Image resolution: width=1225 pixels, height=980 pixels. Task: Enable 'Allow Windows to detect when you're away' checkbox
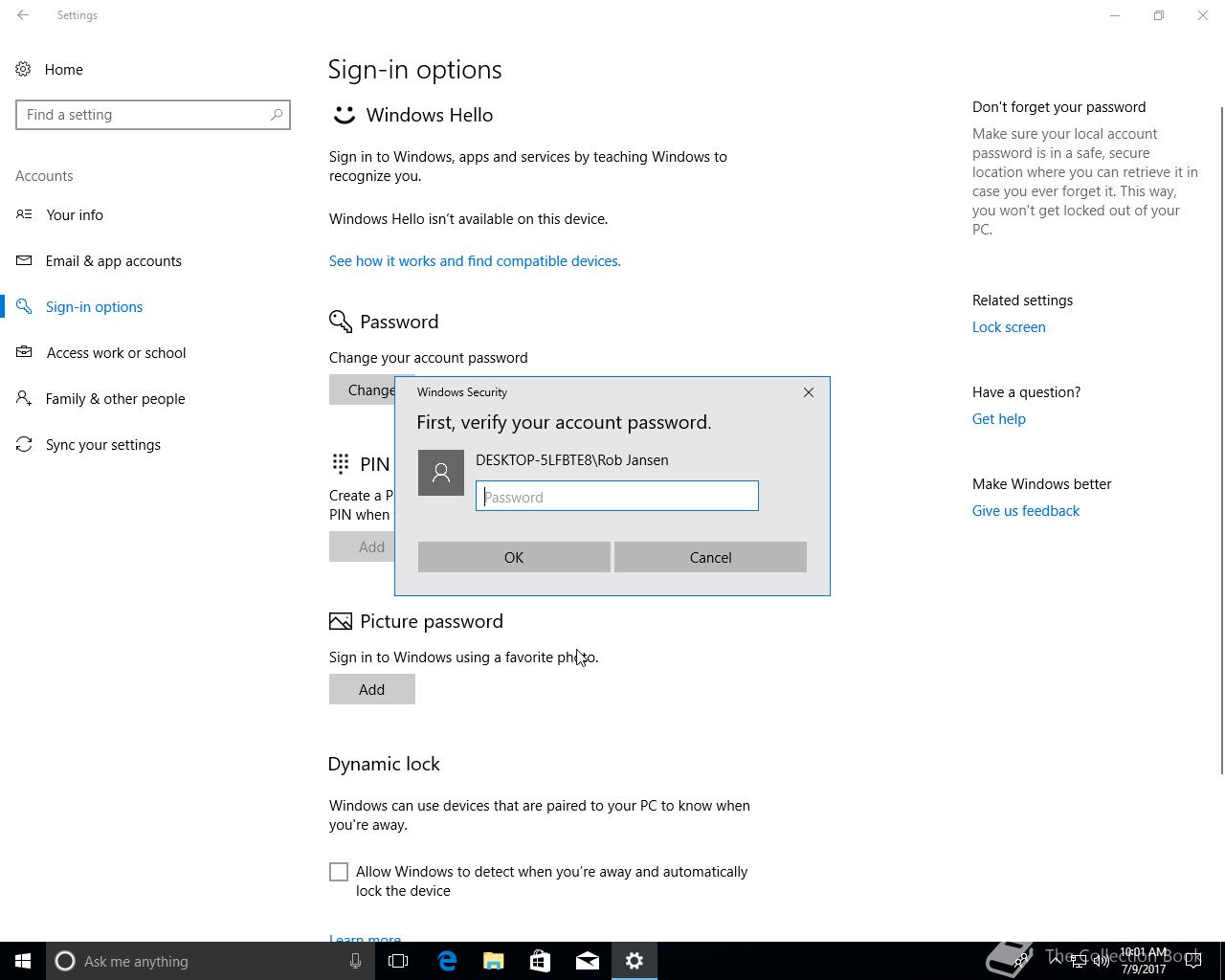tap(339, 872)
